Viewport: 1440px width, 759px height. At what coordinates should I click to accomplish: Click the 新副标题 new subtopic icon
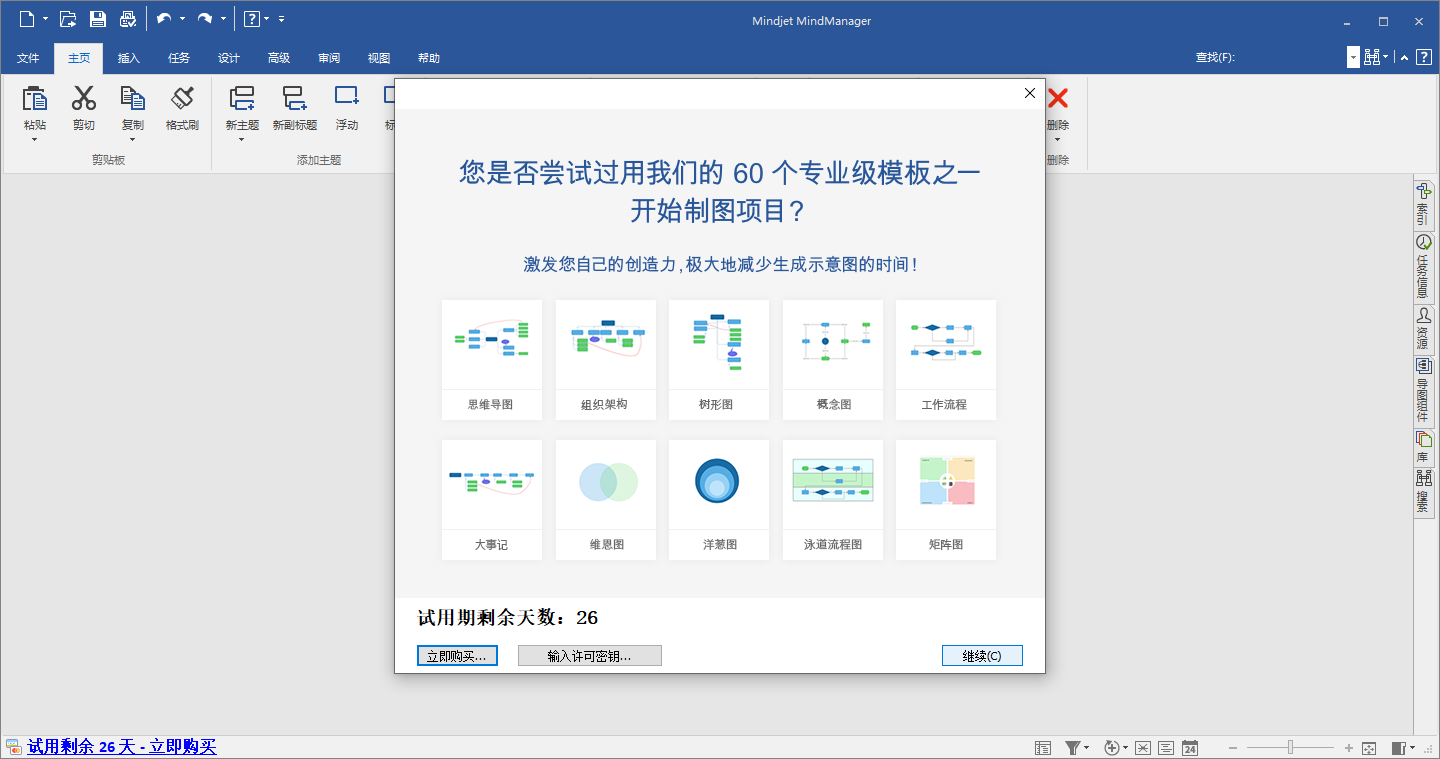pos(295,98)
